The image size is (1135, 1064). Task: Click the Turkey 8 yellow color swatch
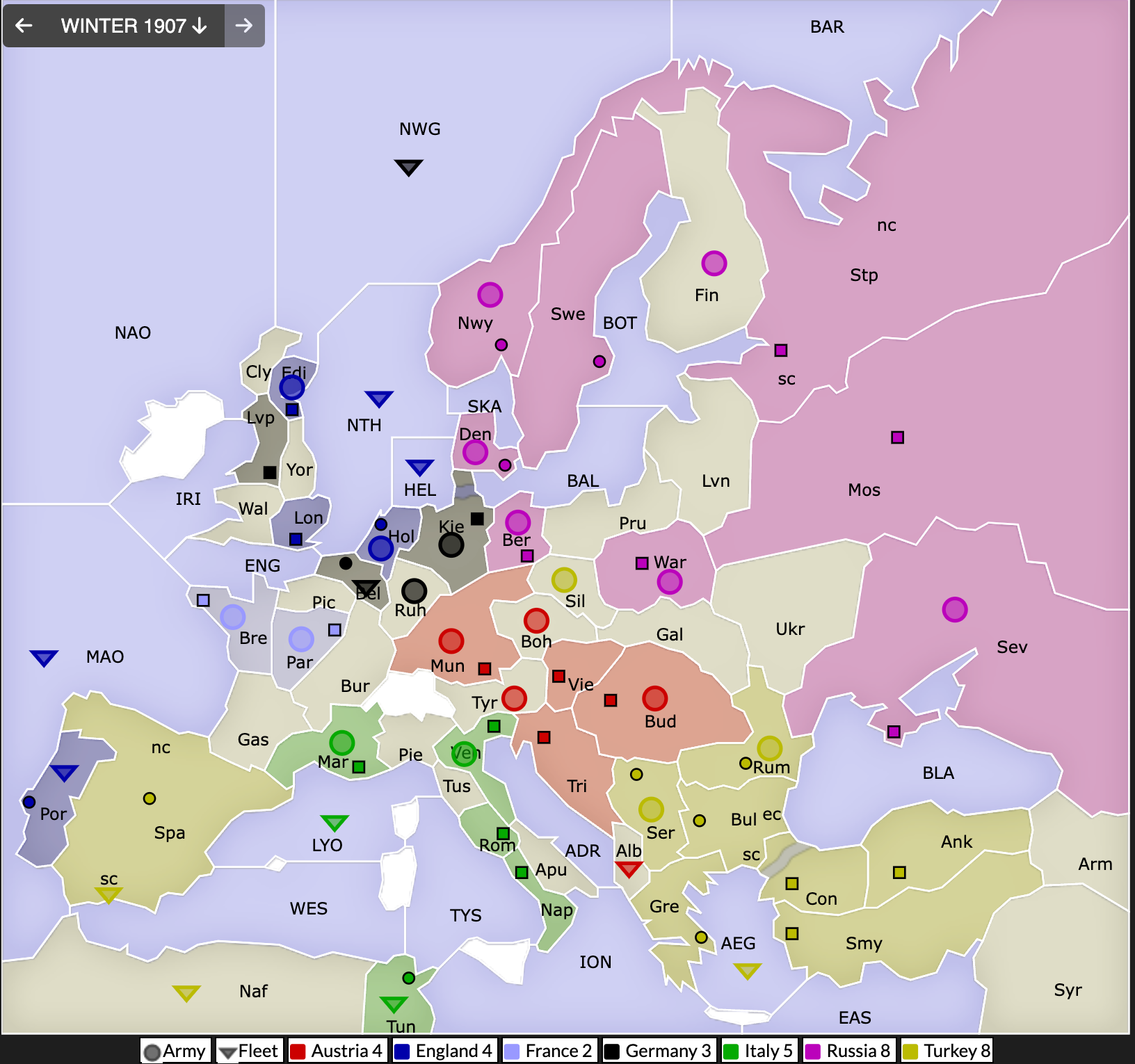(910, 1051)
